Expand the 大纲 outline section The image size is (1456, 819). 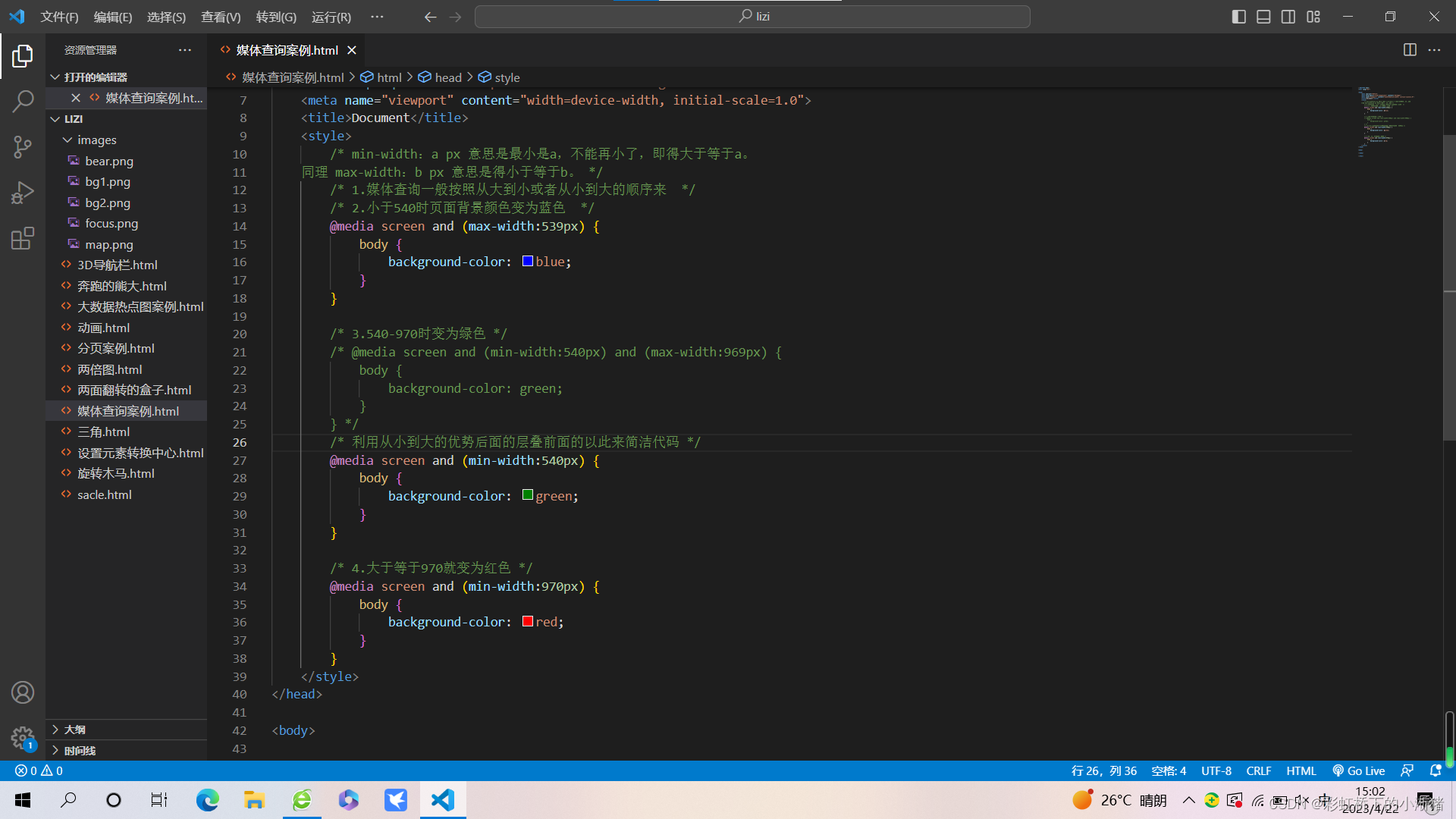coord(126,730)
